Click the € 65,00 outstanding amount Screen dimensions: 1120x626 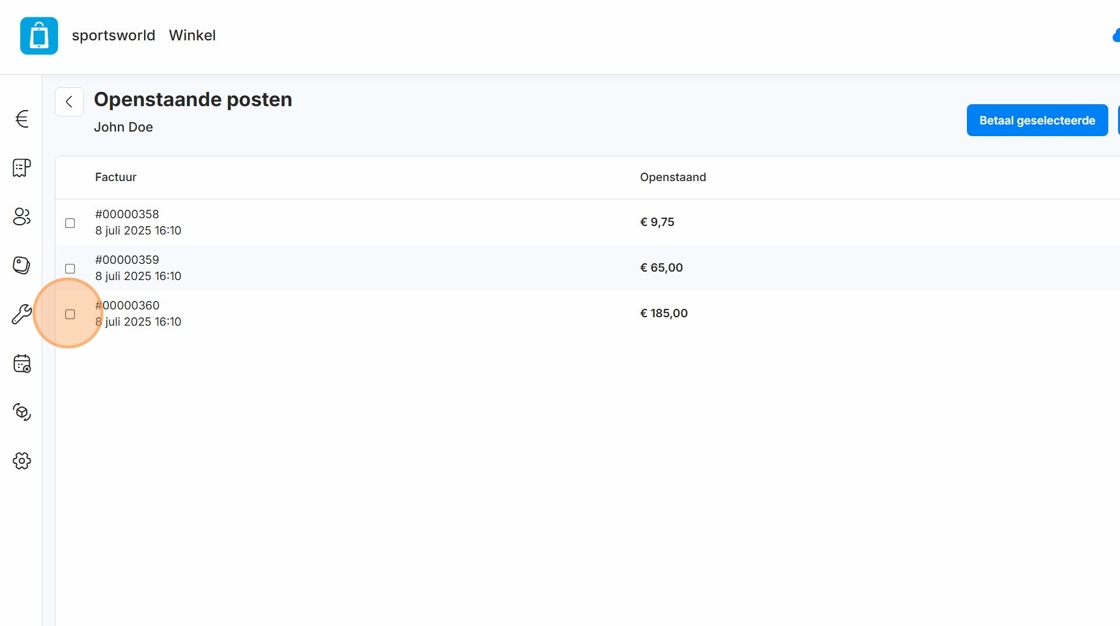[x=661, y=268]
